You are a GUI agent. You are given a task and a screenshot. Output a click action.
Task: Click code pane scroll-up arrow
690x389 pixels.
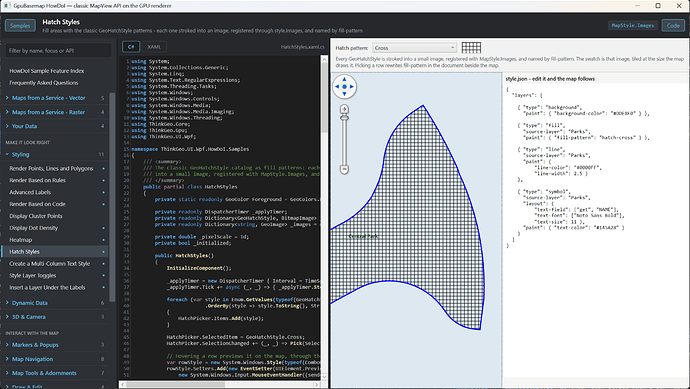[324, 59]
